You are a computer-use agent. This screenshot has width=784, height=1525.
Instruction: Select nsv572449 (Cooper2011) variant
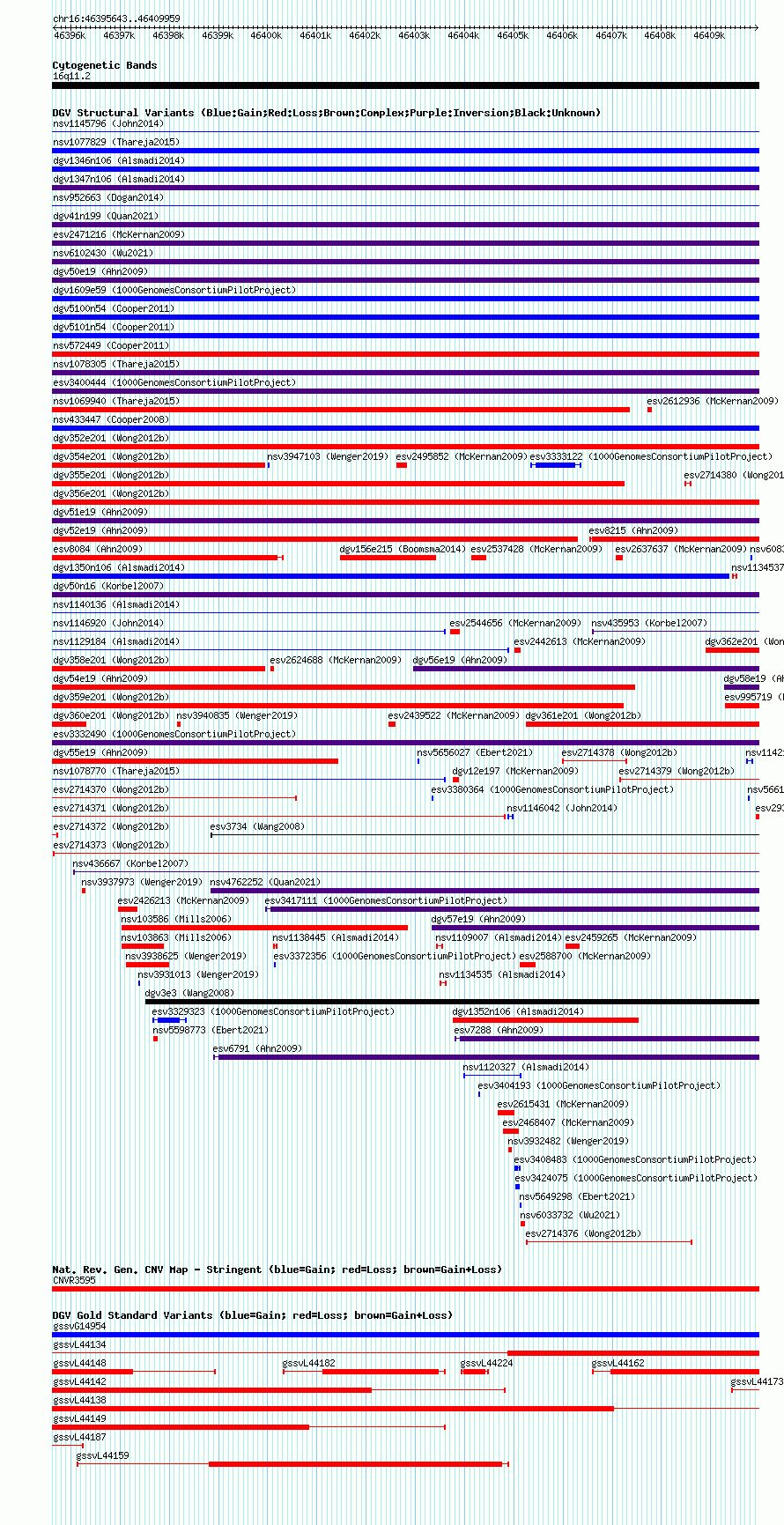[x=111, y=345]
